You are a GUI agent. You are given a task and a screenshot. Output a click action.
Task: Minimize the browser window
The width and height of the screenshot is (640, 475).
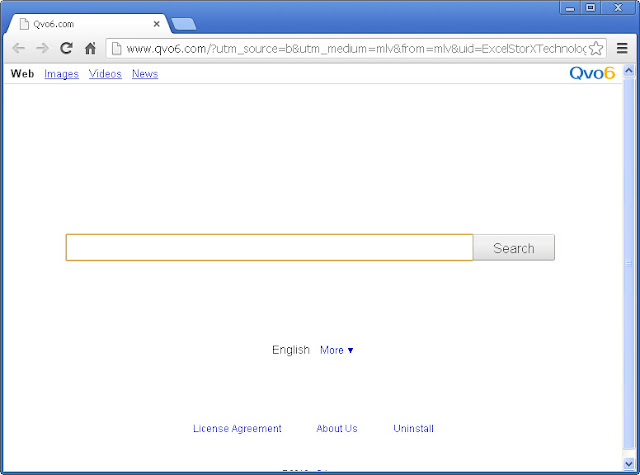pyautogui.click(x=570, y=8)
